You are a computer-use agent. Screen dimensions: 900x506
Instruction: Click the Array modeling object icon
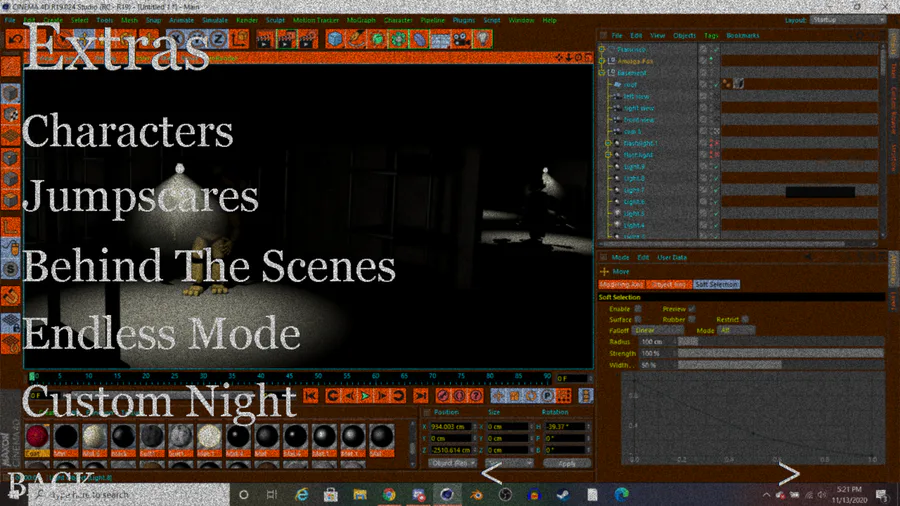[398, 39]
